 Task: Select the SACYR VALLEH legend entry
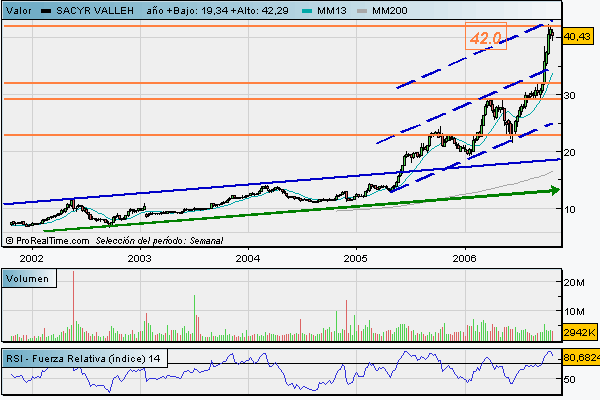[95, 10]
